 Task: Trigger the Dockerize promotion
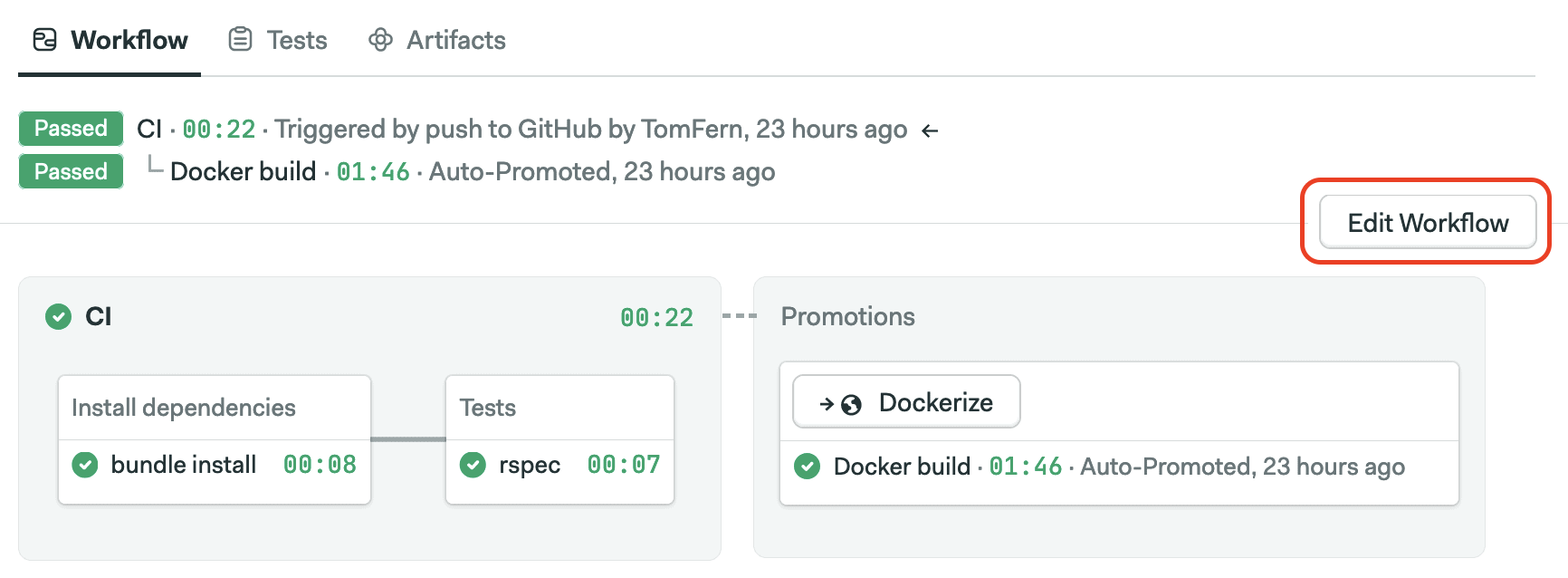(905, 401)
